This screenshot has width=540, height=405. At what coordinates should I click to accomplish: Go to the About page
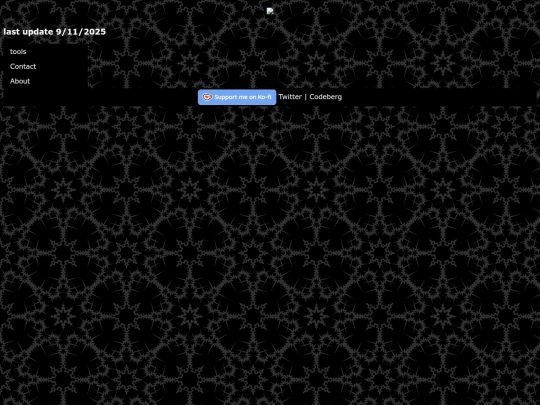point(20,81)
